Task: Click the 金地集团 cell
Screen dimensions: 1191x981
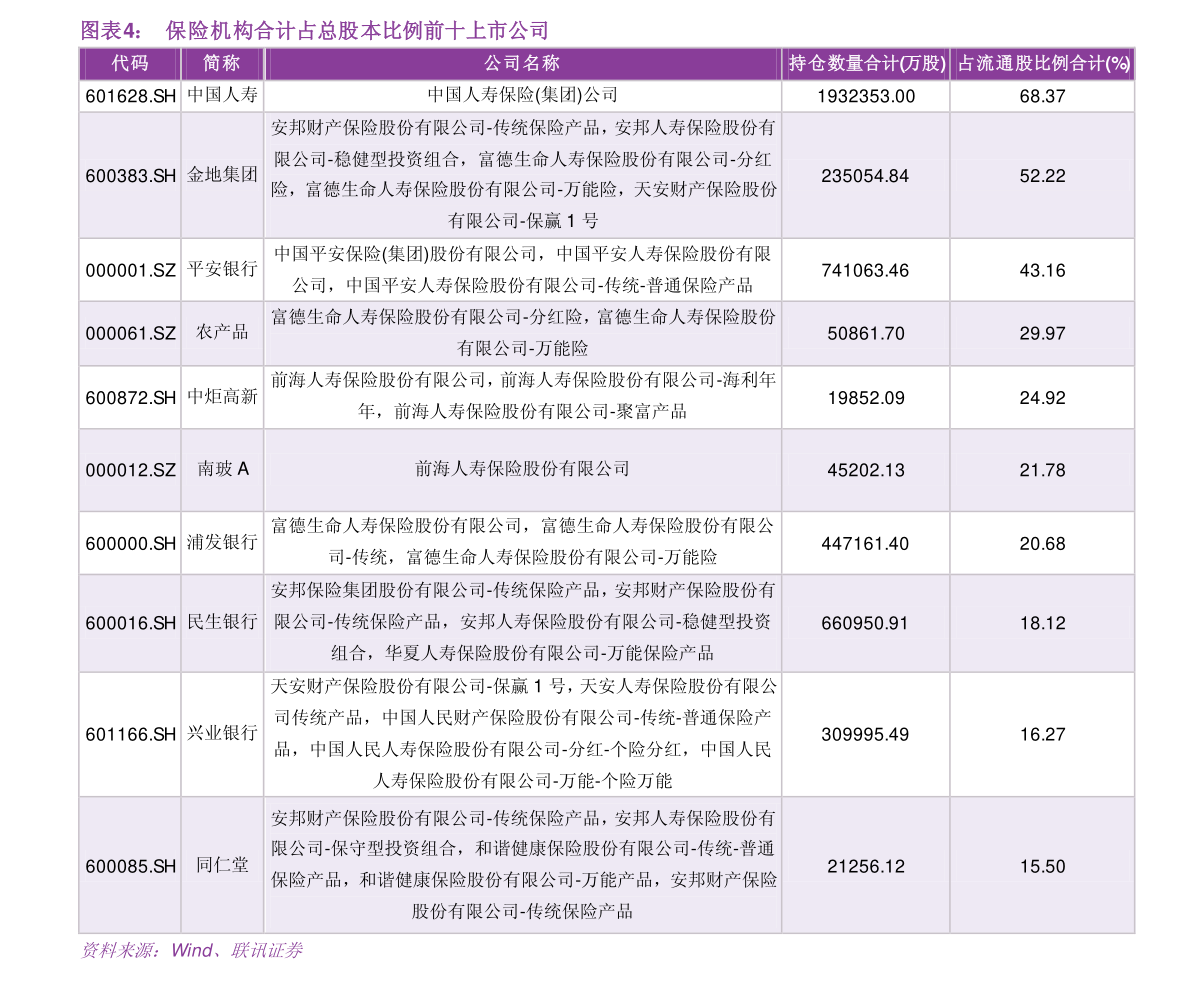Action: coord(221,174)
